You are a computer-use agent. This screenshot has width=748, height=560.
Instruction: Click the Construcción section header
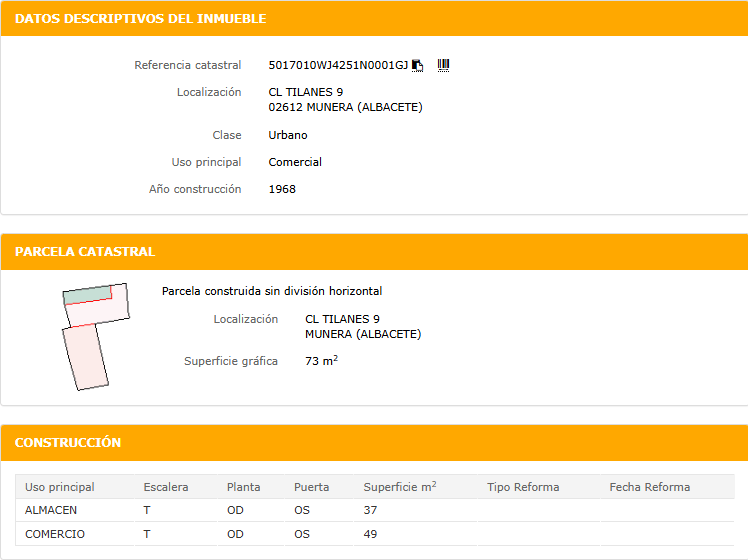[68, 442]
